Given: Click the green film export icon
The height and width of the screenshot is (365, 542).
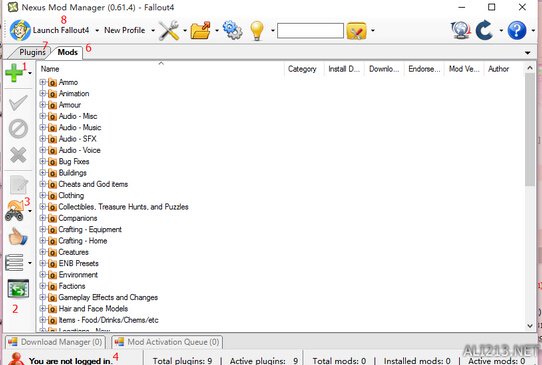Looking at the screenshot, I should [18, 289].
